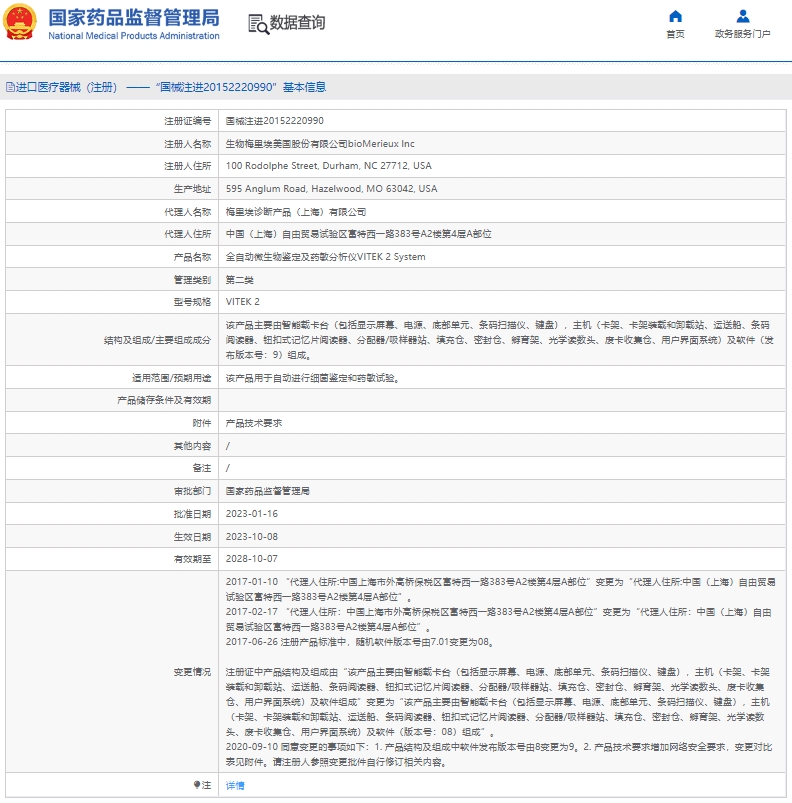Click the document icon before 进口医疗器械
This screenshot has height=803, width=792.
(10, 87)
